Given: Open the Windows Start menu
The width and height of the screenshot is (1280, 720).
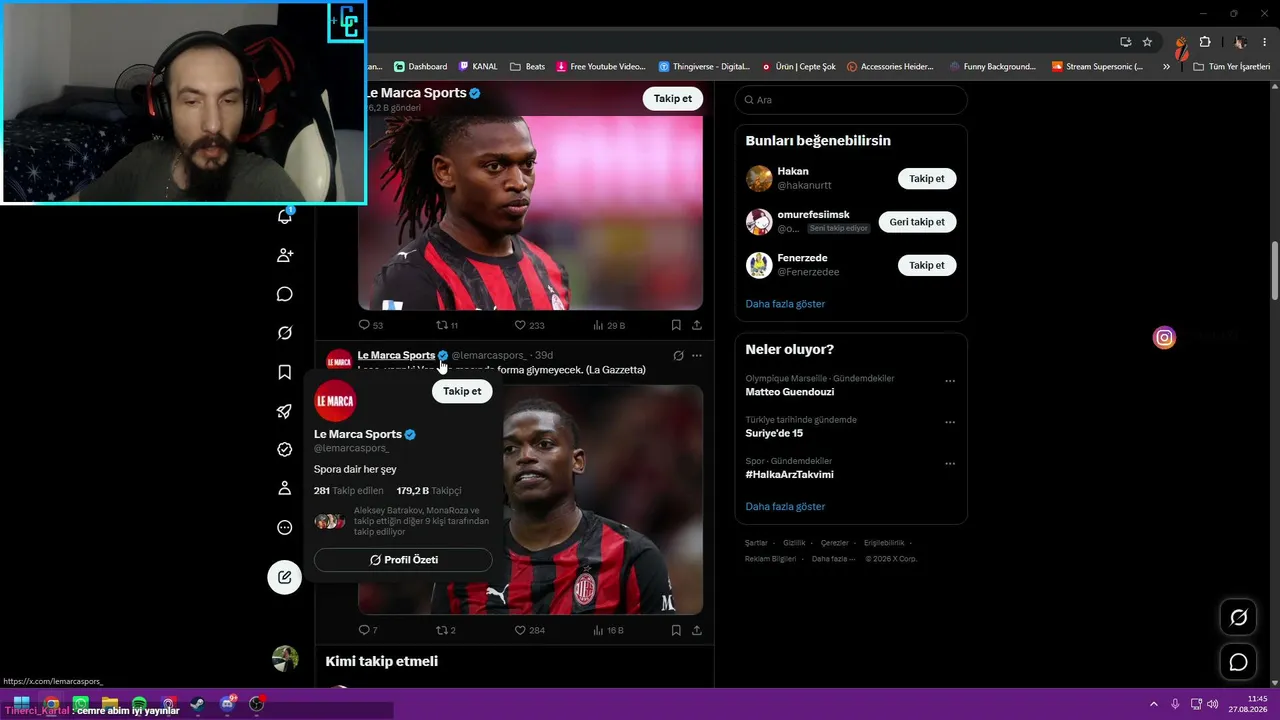Looking at the screenshot, I should 21,704.
